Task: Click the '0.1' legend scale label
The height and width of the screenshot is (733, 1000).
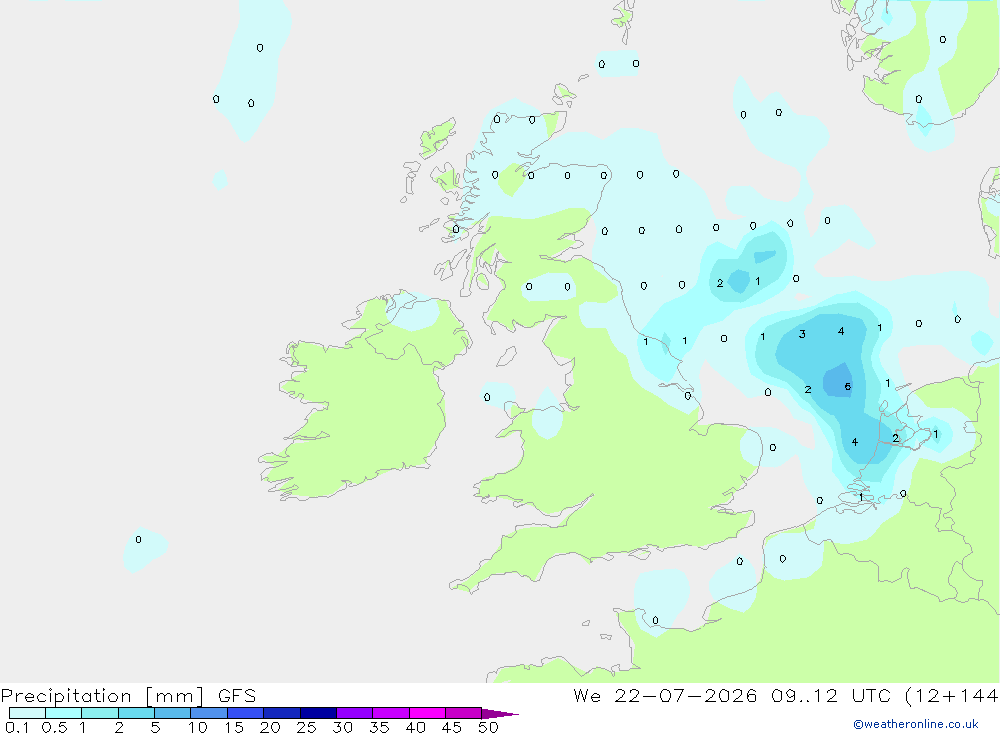Action: (17, 727)
